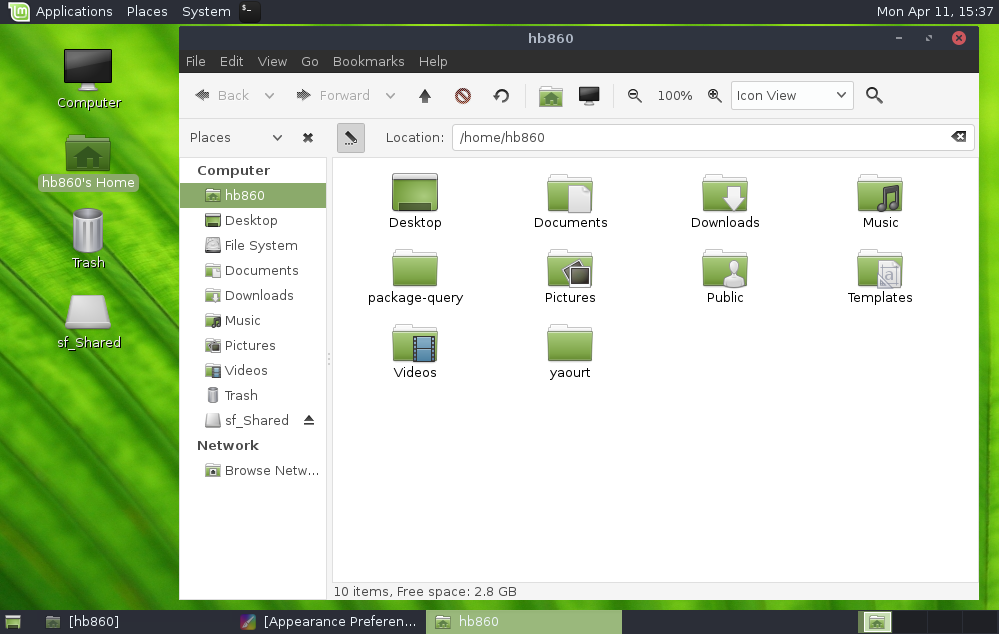This screenshot has height=634, width=999.
Task: Go up one directory level
Action: coord(424,95)
